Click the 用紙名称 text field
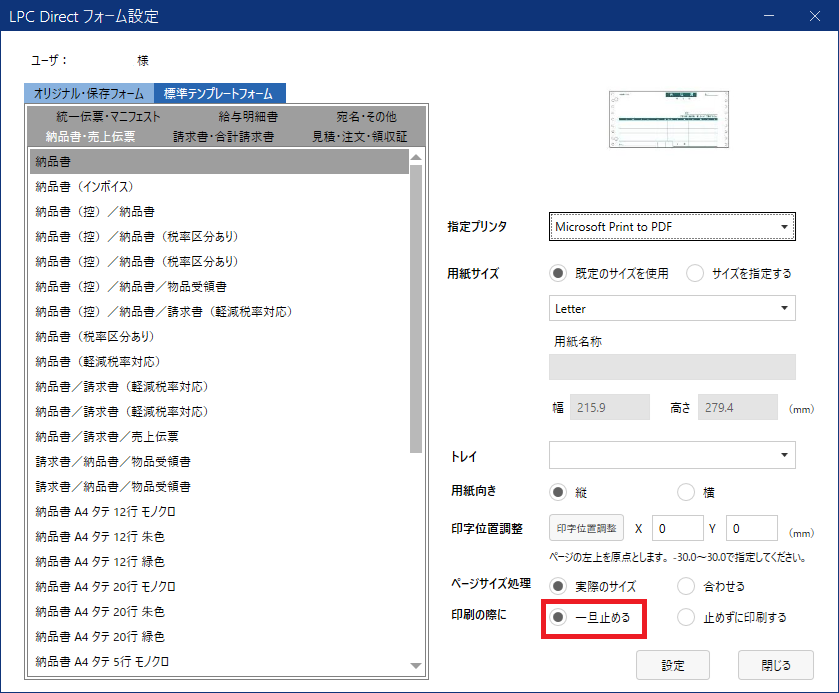 point(672,367)
